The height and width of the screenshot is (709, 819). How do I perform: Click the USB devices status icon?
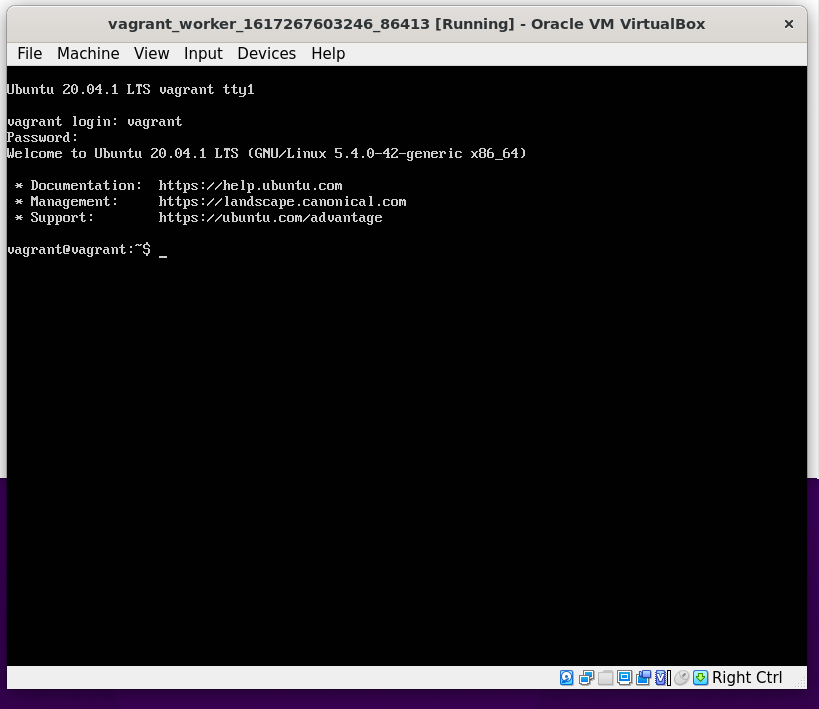click(x=643, y=678)
